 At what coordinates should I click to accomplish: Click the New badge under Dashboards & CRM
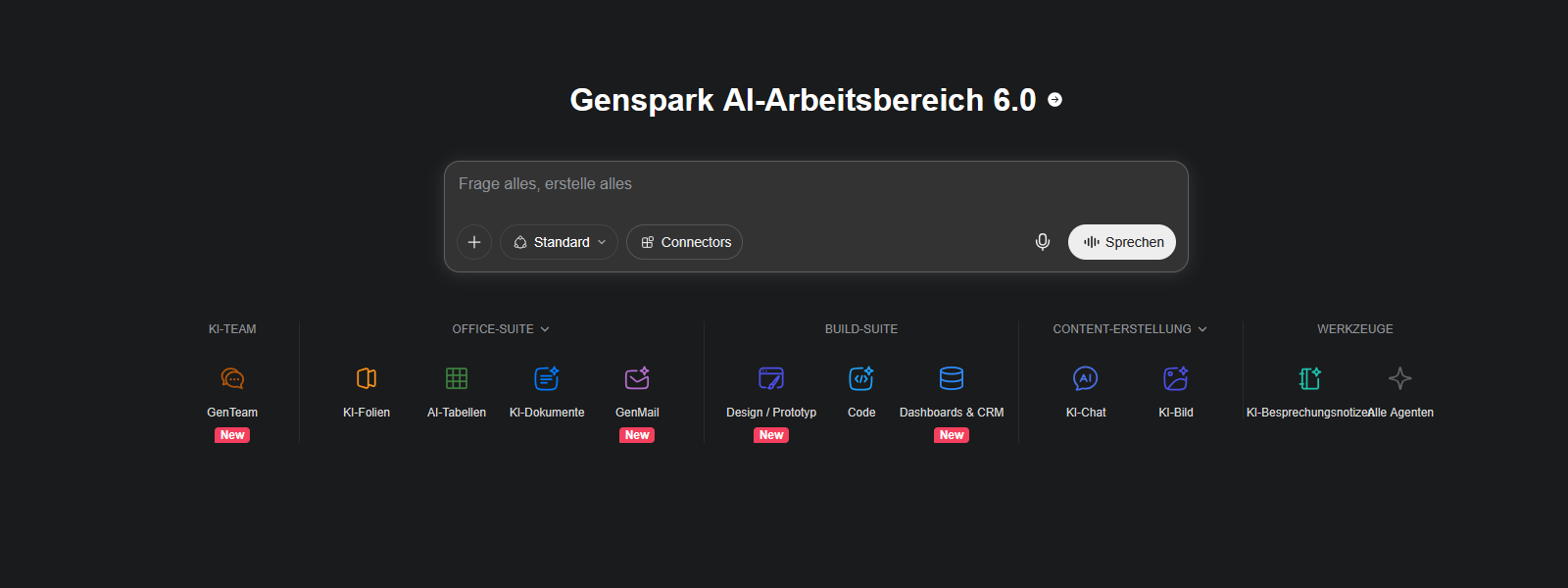click(x=952, y=435)
